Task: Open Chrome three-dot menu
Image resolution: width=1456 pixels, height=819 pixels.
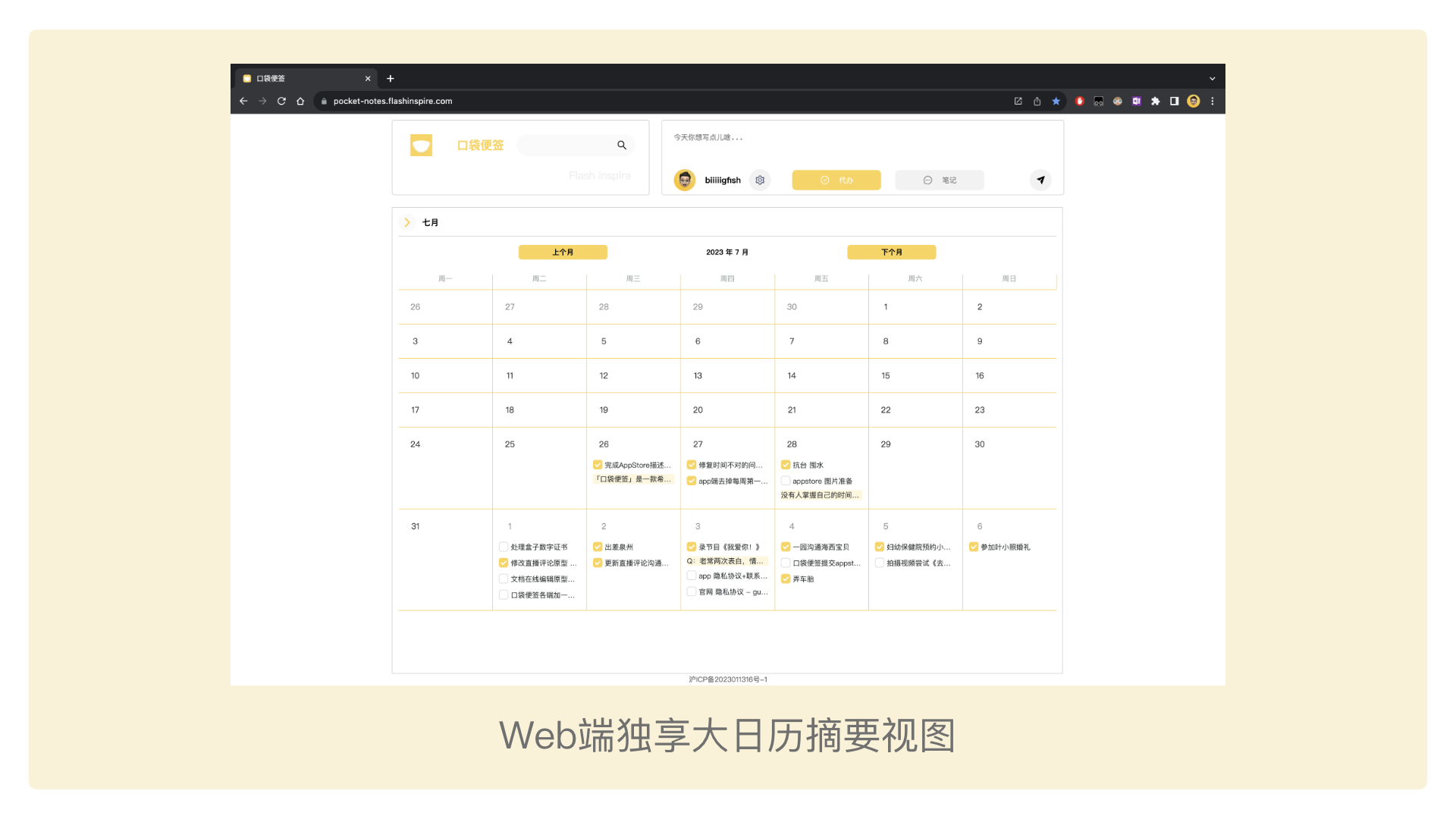Action: [x=1212, y=101]
